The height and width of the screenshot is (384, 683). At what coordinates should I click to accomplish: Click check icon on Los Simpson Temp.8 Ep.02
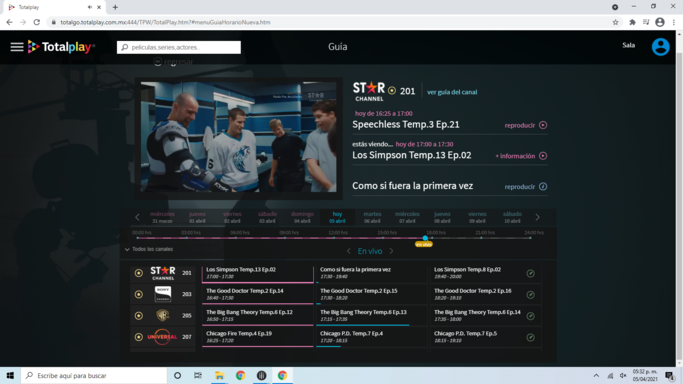point(531,273)
